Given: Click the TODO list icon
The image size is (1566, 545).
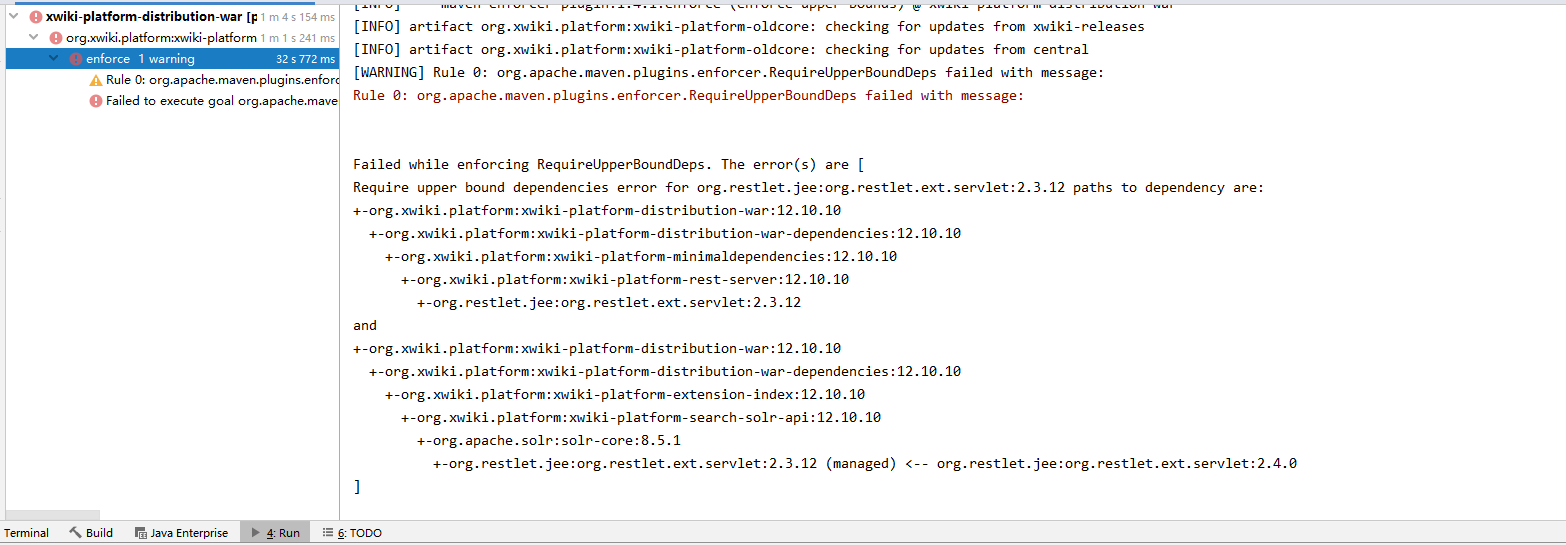Looking at the screenshot, I should point(328,533).
